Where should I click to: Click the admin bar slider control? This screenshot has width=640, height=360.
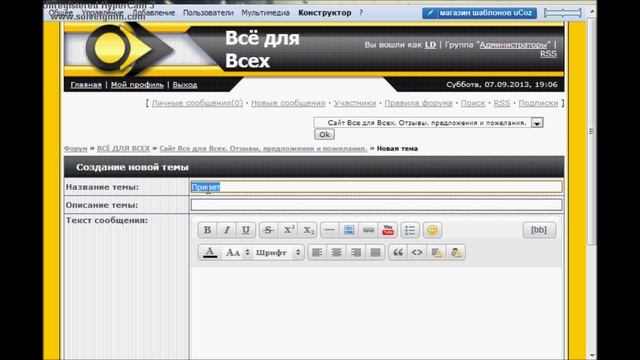click(562, 13)
